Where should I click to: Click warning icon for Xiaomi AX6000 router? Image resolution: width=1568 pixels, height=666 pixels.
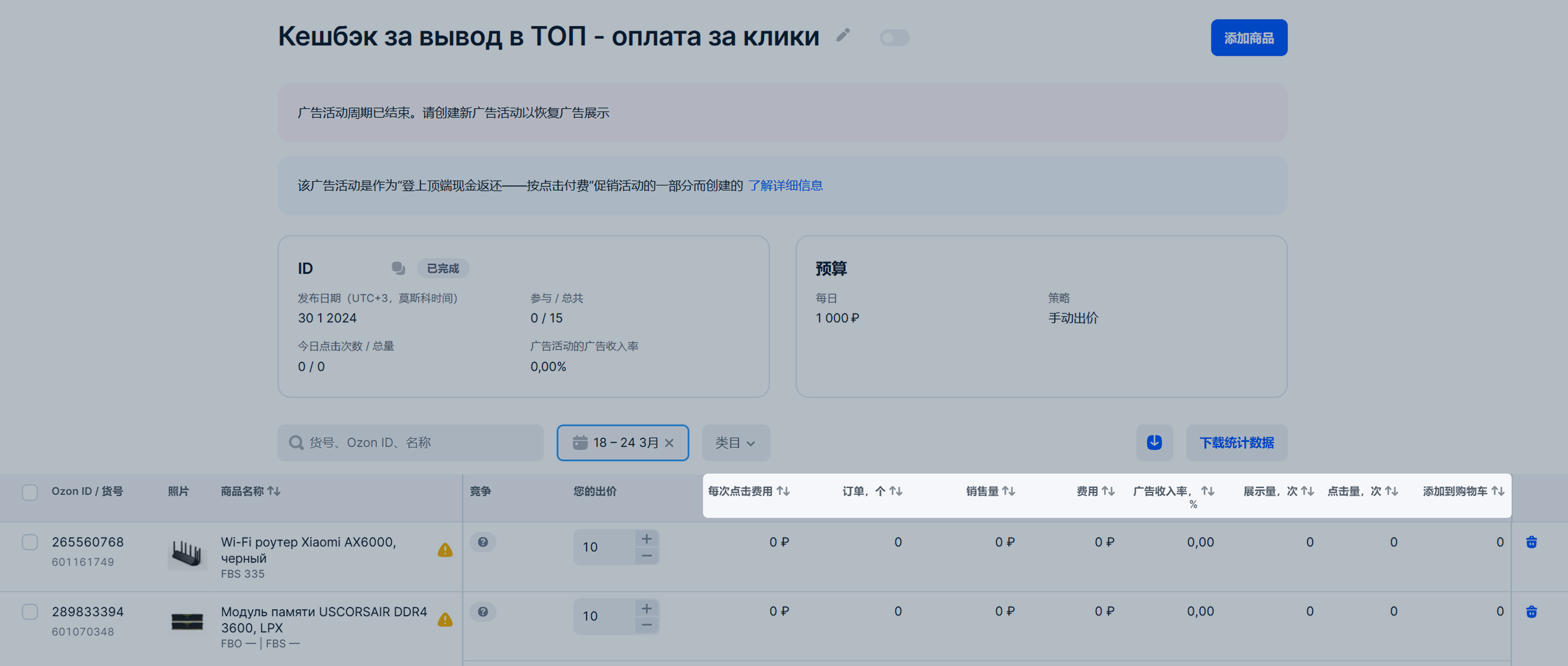point(445,550)
